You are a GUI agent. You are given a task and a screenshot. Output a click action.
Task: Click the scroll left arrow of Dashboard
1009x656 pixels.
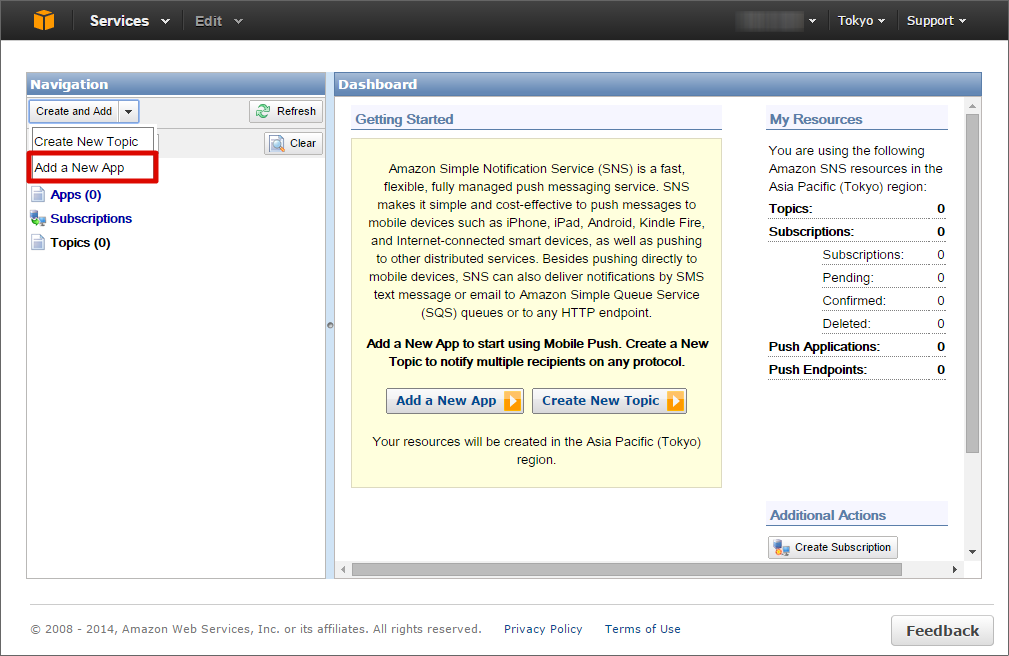(343, 570)
